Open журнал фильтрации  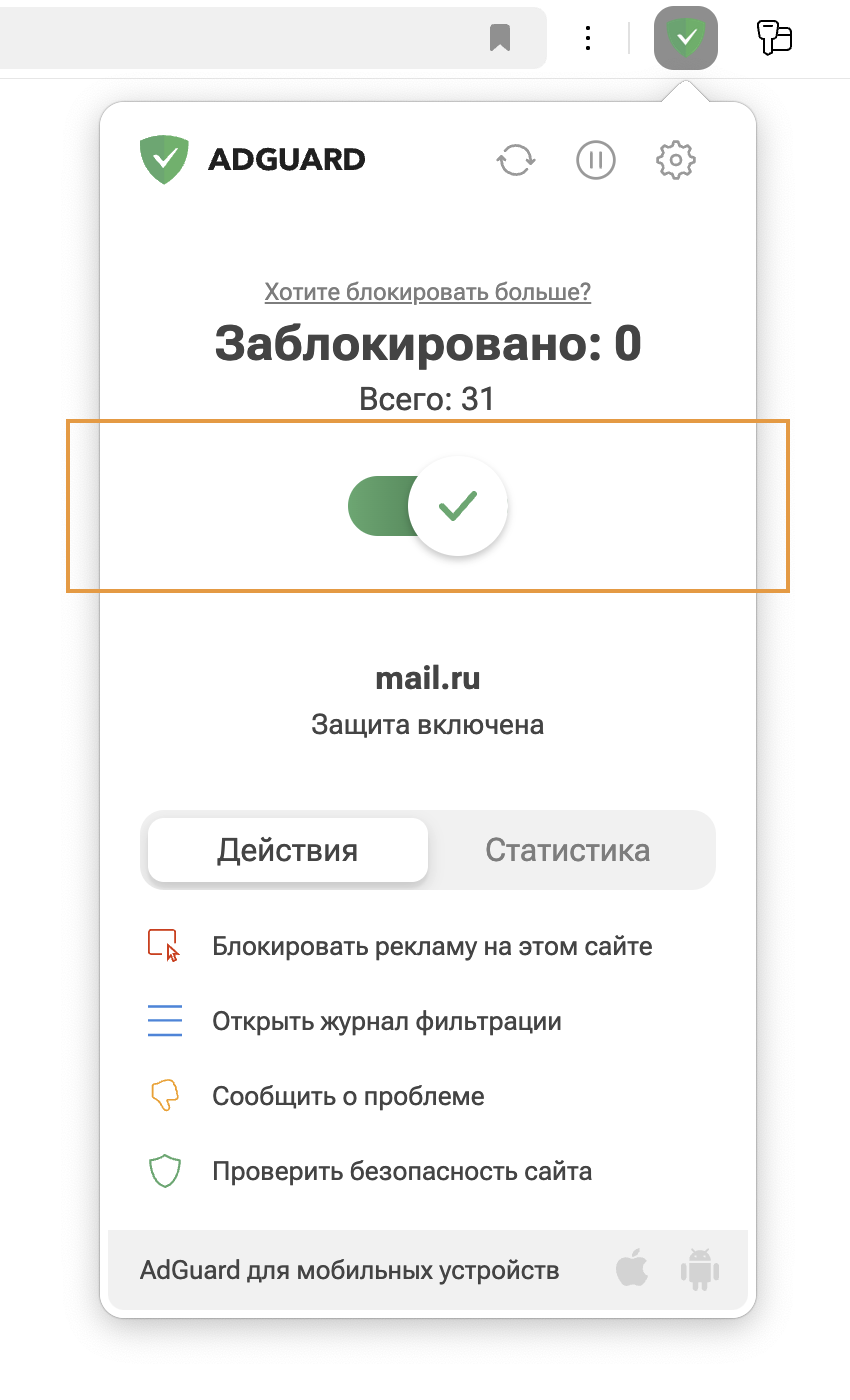(386, 1022)
